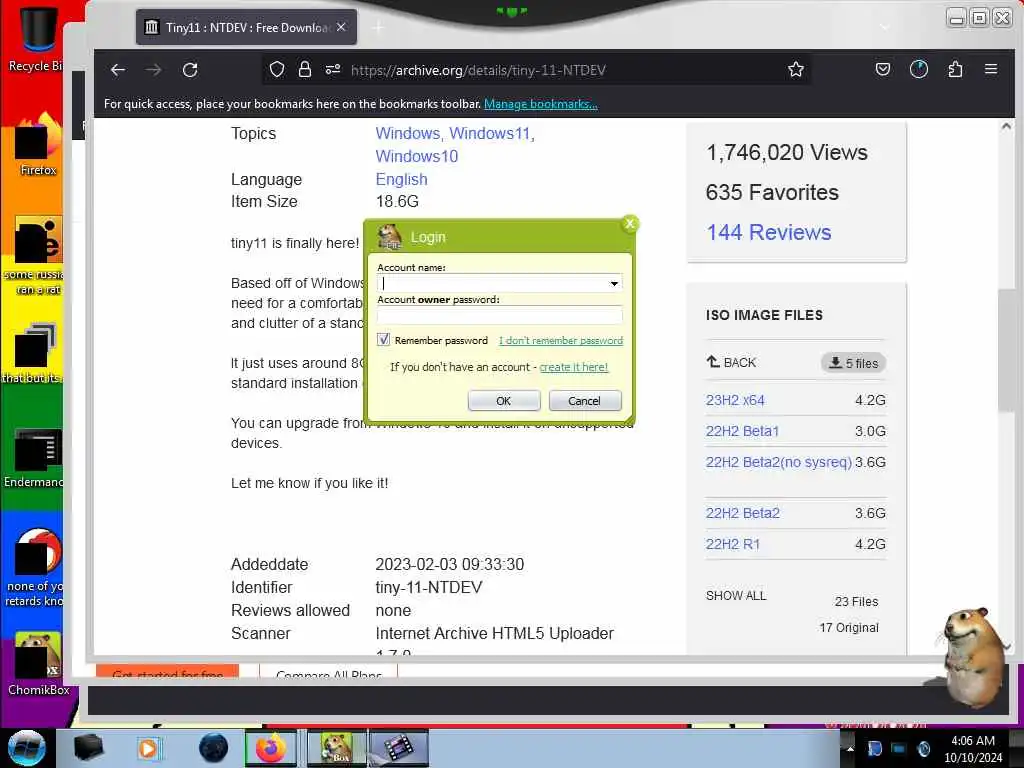The image size is (1024, 768).
Task: Follow 'create it here!' link
Action: coord(573,367)
